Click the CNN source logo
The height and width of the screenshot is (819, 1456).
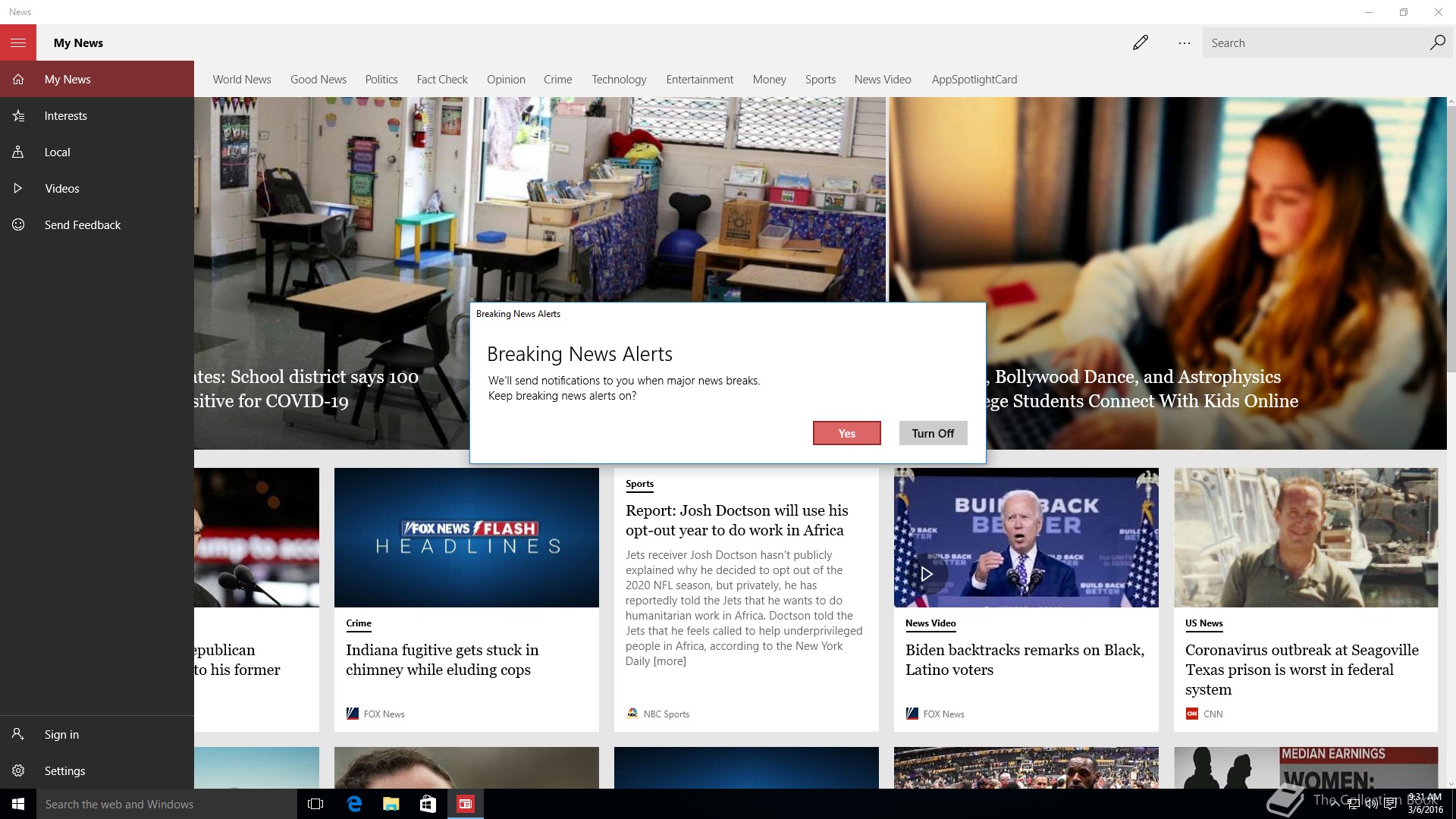point(1192,714)
